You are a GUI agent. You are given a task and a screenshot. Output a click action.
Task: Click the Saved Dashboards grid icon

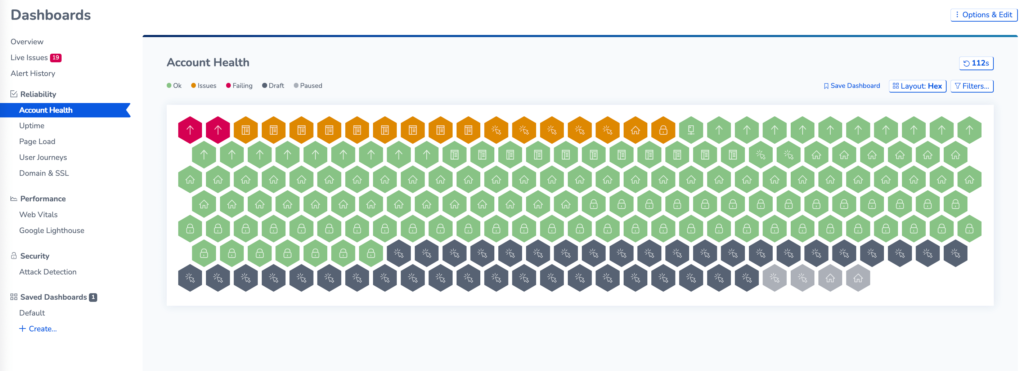pyautogui.click(x=14, y=297)
